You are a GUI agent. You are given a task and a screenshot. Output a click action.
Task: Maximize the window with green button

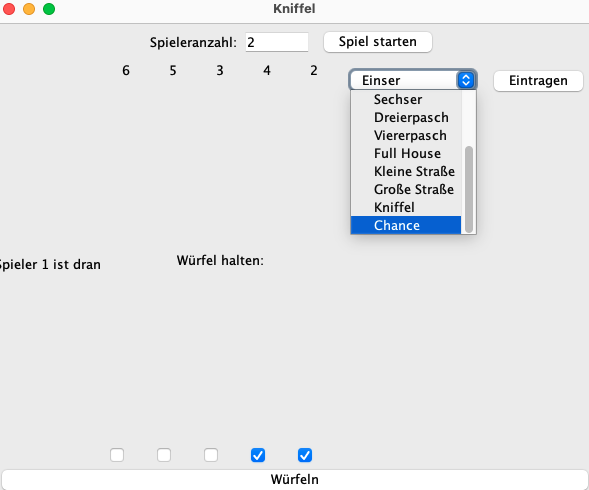coord(49,9)
